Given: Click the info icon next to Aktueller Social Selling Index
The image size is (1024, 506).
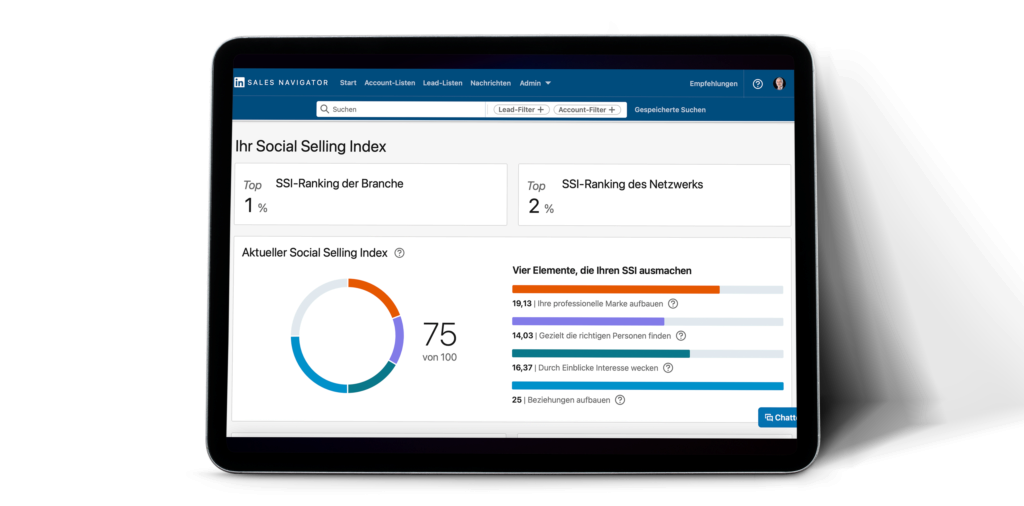Looking at the screenshot, I should coord(400,253).
